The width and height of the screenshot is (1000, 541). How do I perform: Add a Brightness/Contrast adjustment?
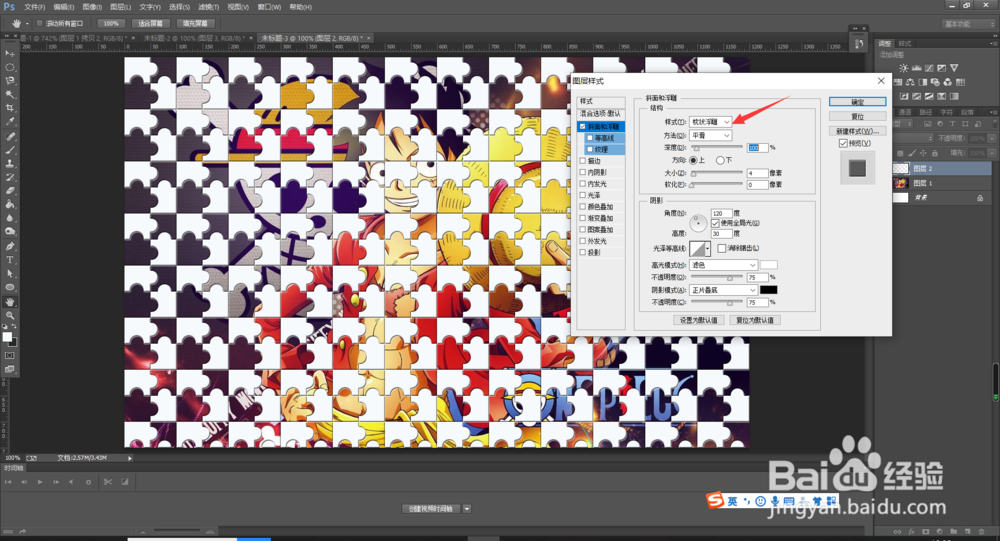coord(904,68)
